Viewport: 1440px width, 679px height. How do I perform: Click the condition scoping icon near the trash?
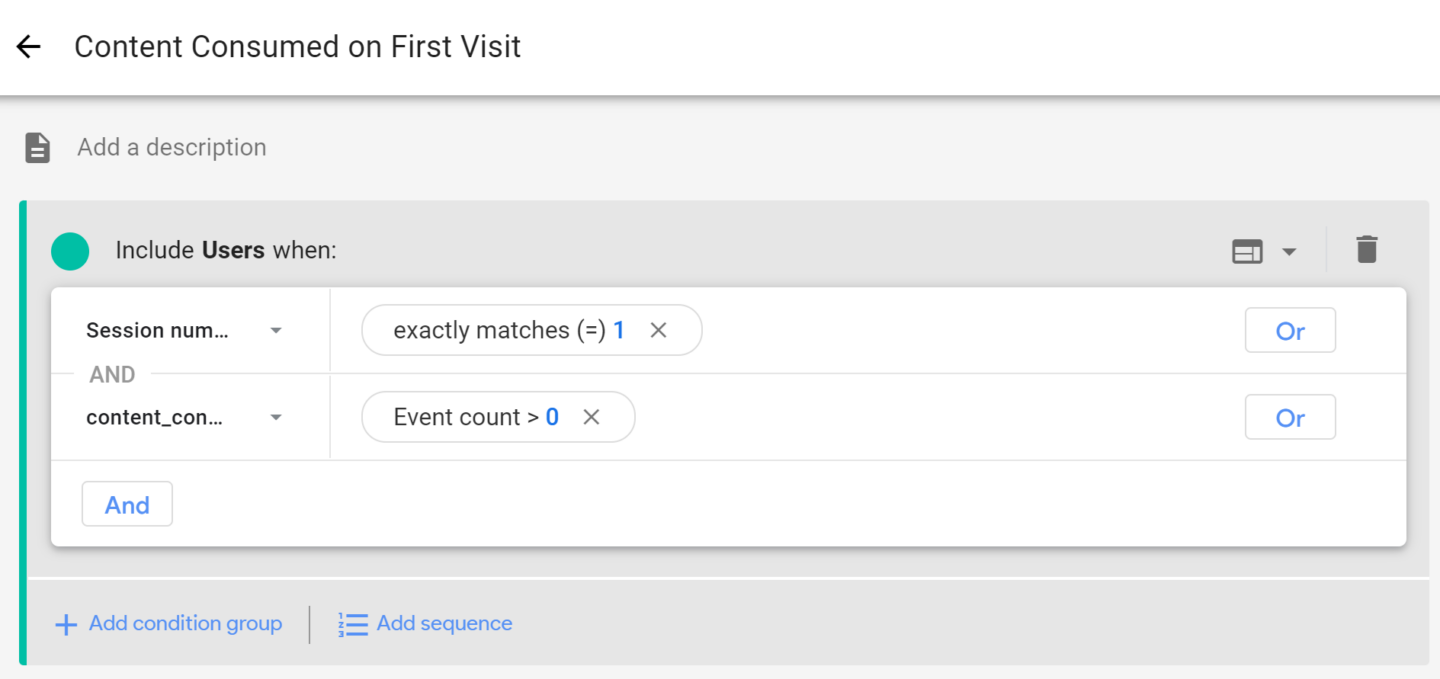[x=1248, y=250]
